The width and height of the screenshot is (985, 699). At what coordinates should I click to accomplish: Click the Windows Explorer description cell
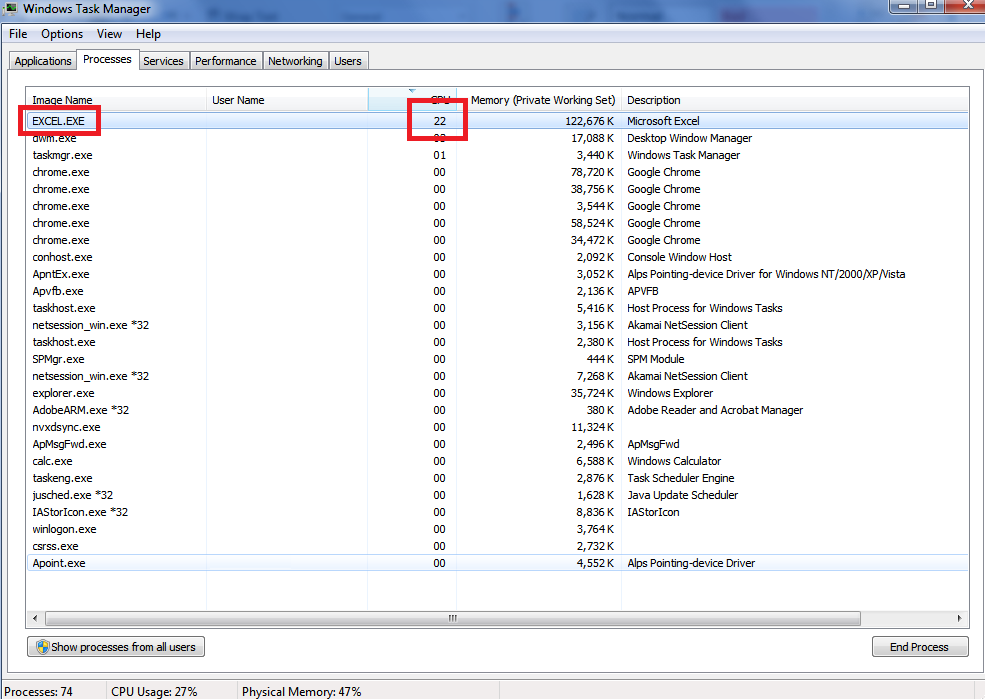tap(670, 393)
